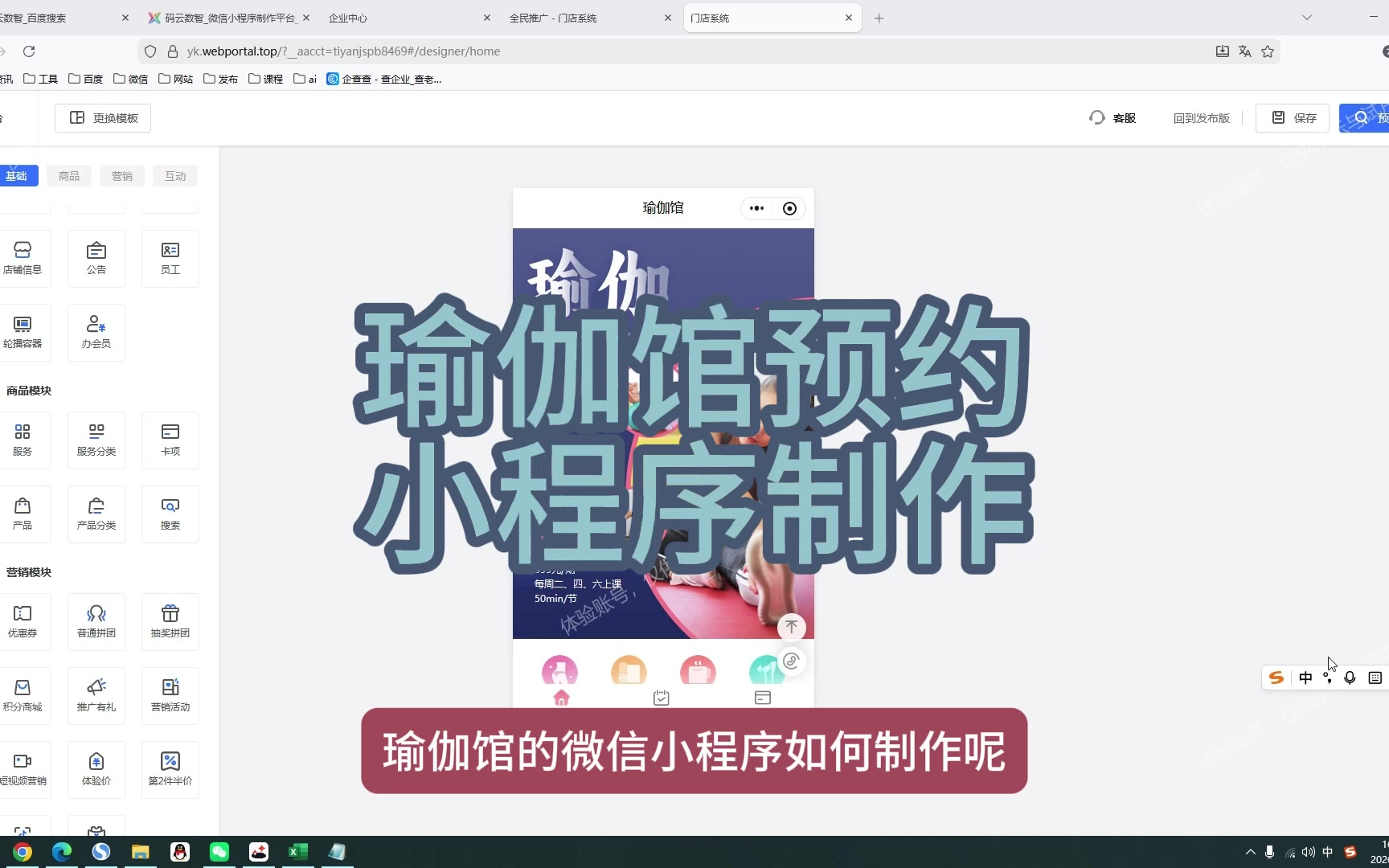Switch to the 商品 component tab
The image size is (1389, 868).
coord(69,176)
